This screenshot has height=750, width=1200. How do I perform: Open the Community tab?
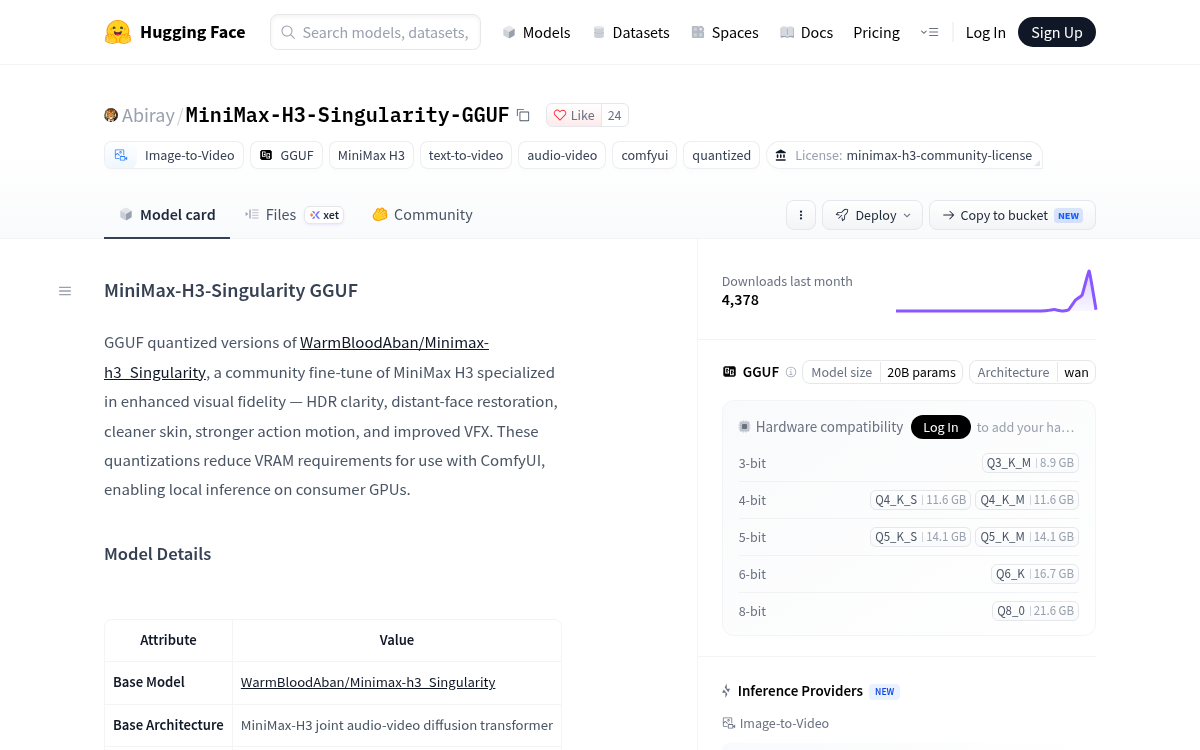click(x=422, y=214)
